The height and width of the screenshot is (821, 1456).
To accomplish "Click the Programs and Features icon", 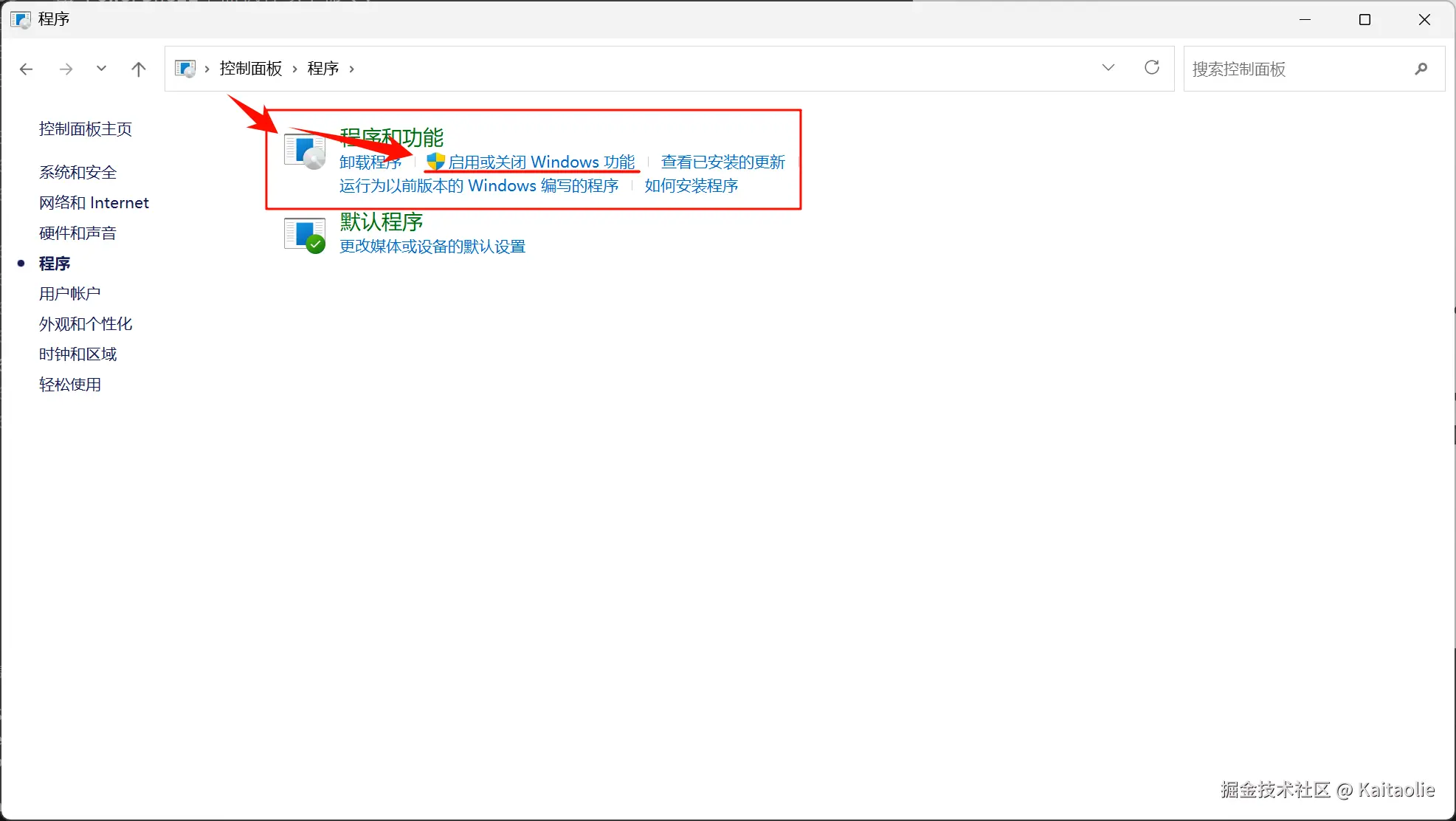I will coord(305,151).
